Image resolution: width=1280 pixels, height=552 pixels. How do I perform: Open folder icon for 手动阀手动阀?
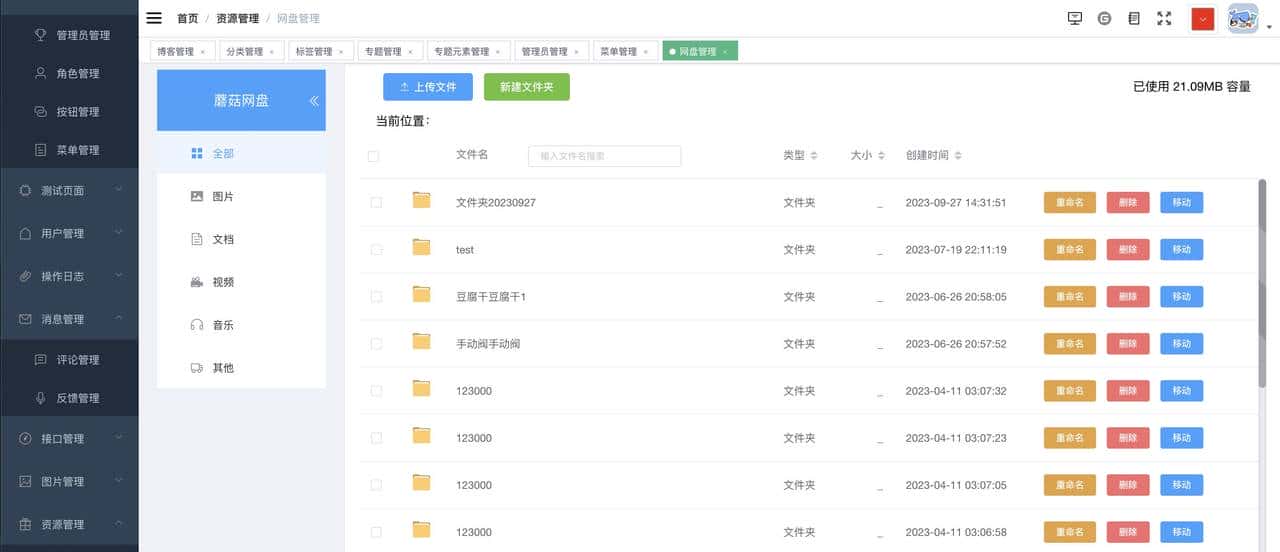pyautogui.click(x=421, y=342)
